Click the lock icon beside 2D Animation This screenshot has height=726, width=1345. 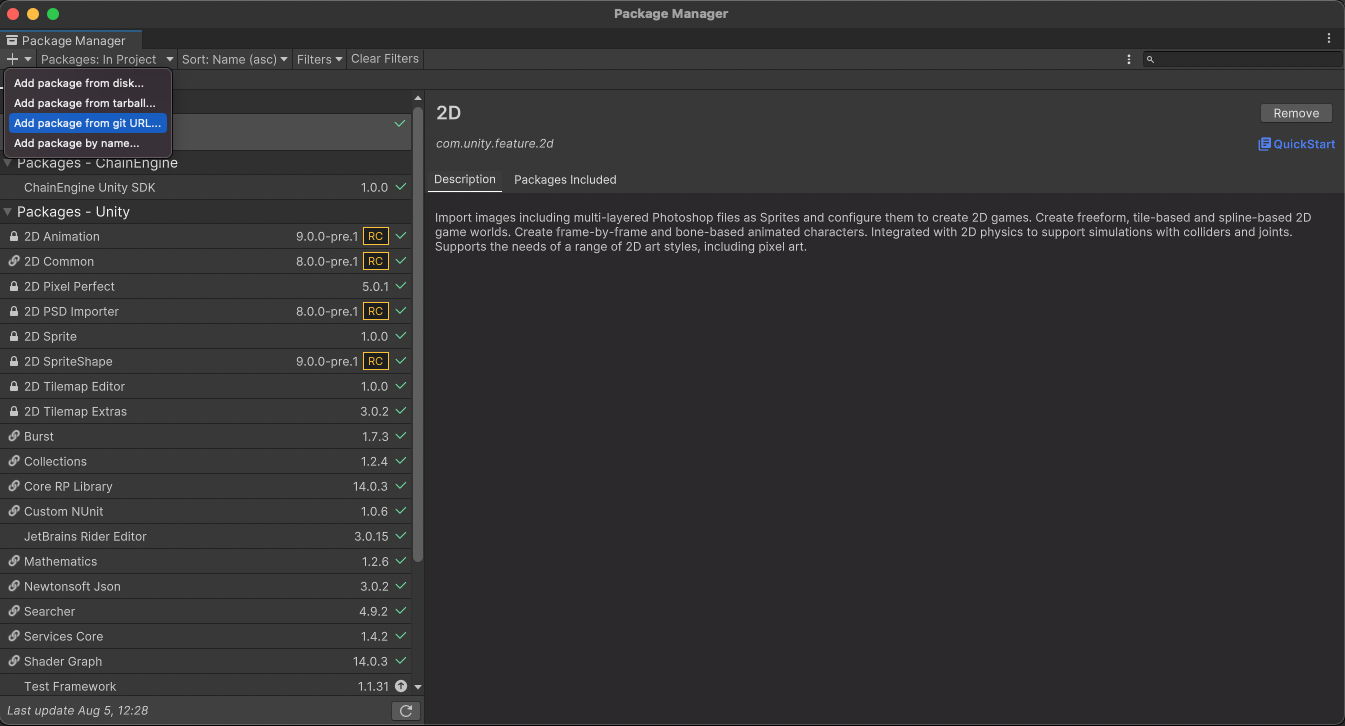pyautogui.click(x=14, y=237)
